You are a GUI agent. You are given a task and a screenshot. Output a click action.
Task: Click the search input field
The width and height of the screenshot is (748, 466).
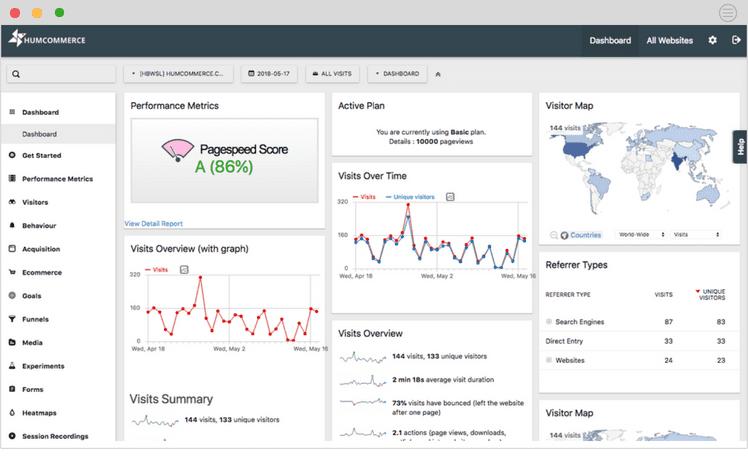pyautogui.click(x=61, y=74)
